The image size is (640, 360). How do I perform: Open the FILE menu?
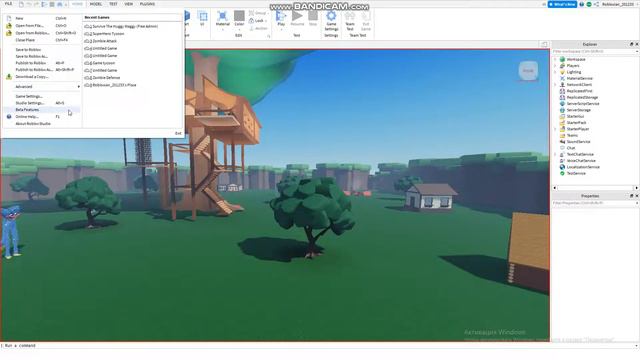click(x=8, y=4)
